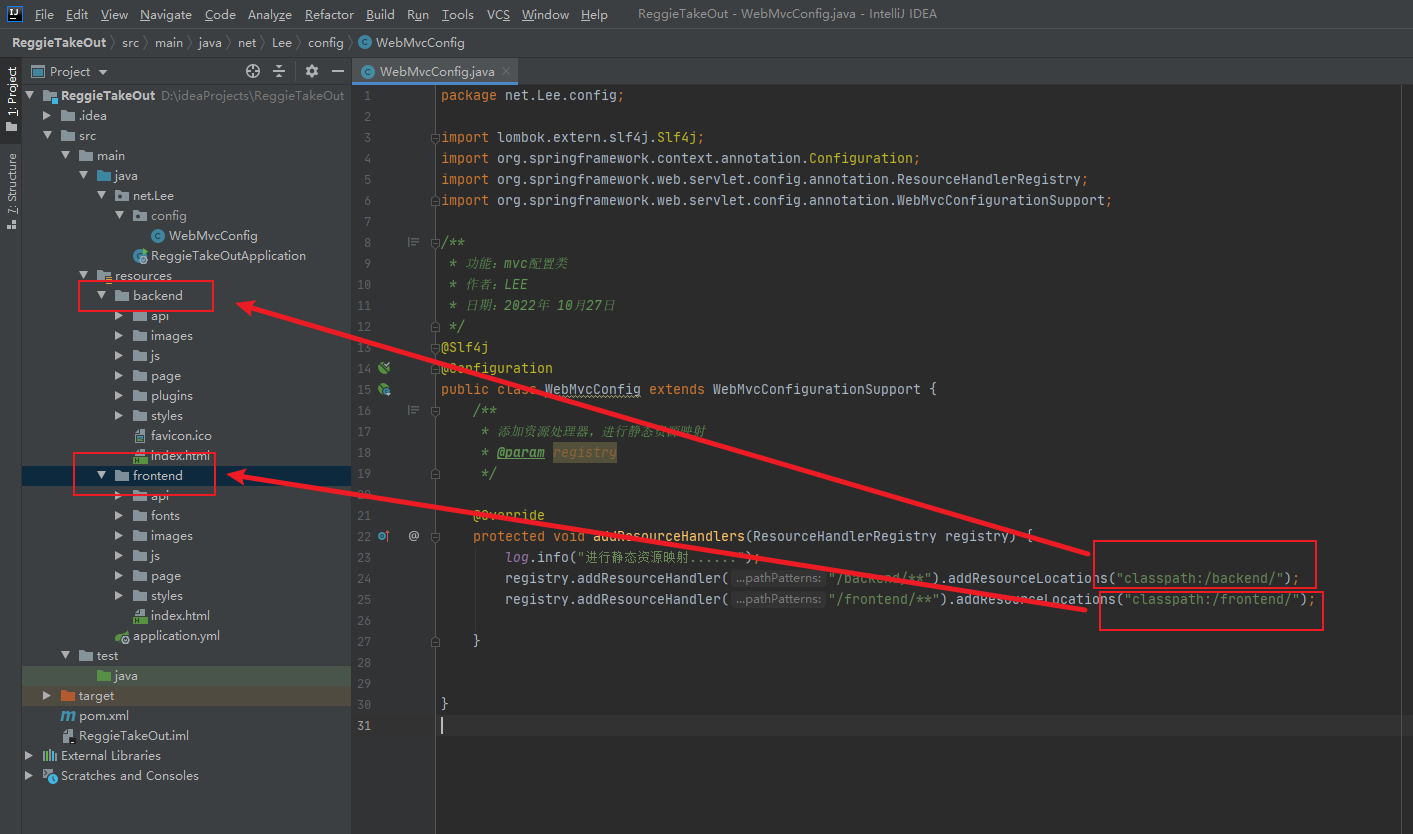
Task: Click the Spring bean gutter icon at line 14
Action: click(x=384, y=368)
